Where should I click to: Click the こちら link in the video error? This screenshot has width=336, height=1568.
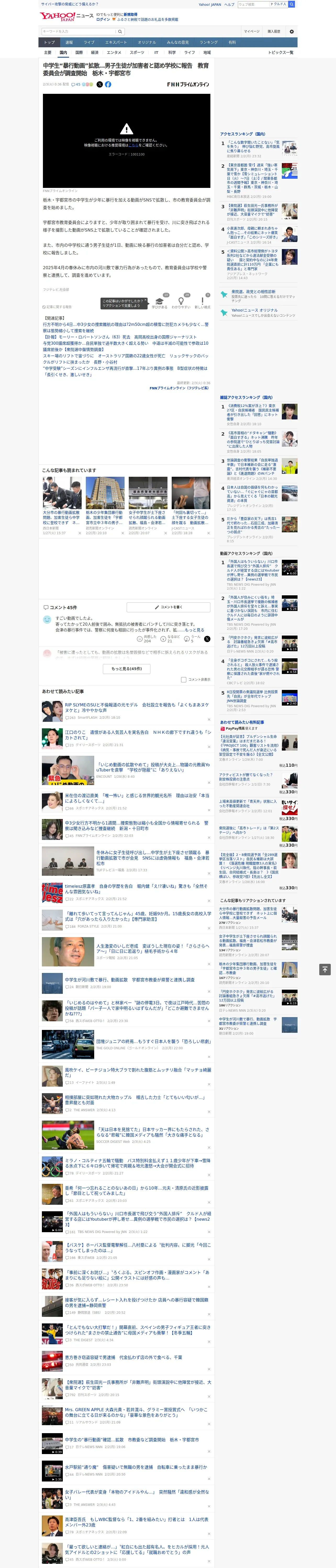133,145
